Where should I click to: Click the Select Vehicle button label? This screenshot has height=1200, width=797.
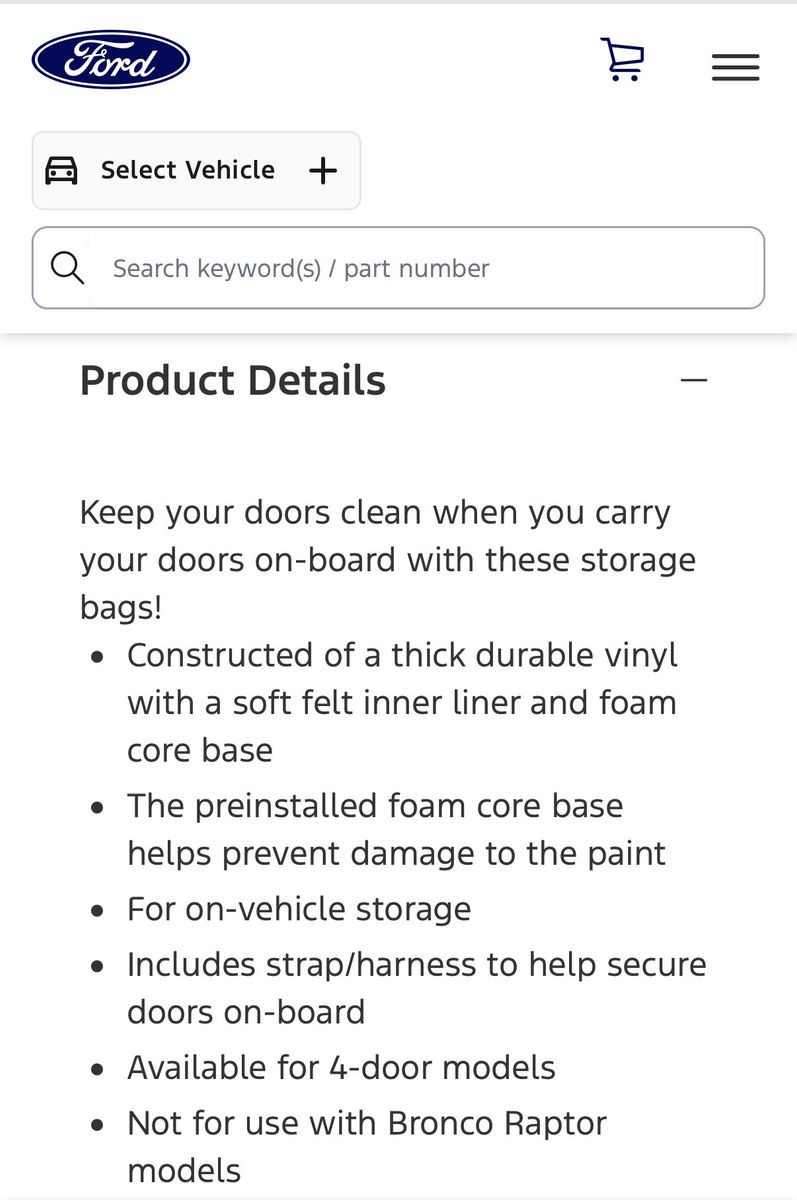click(x=188, y=170)
